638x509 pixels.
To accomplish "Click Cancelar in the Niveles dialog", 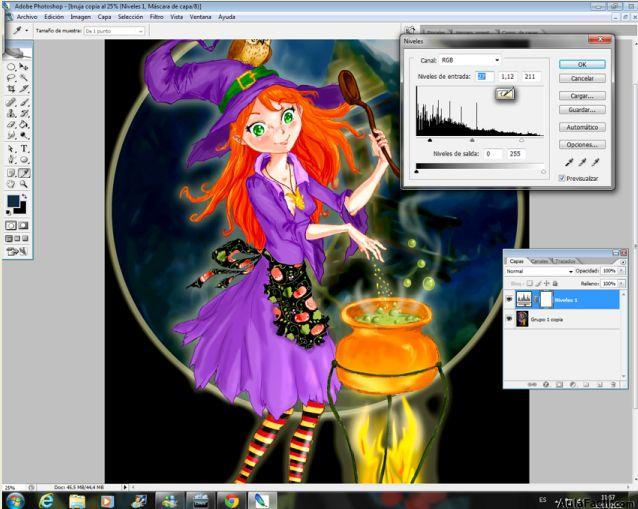I will (x=582, y=78).
